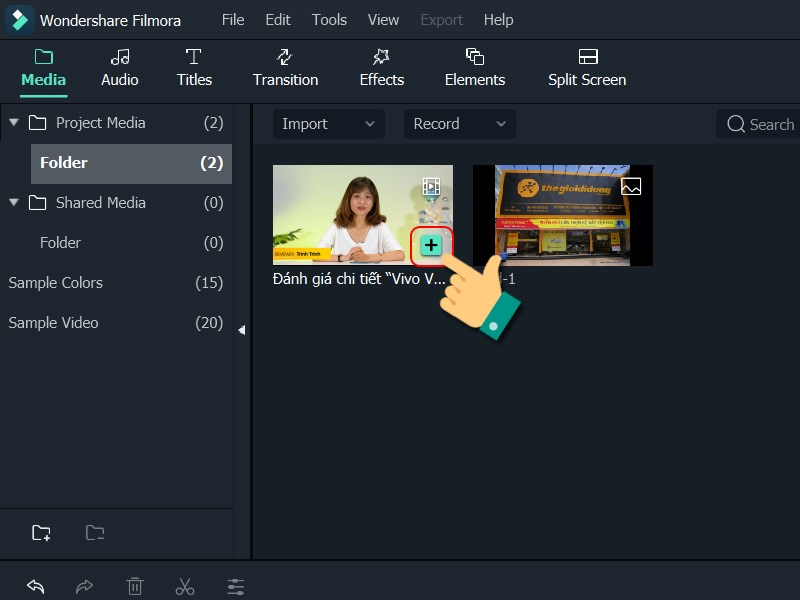Open the Effects panel
Viewport: 800px width, 600px height.
click(381, 68)
